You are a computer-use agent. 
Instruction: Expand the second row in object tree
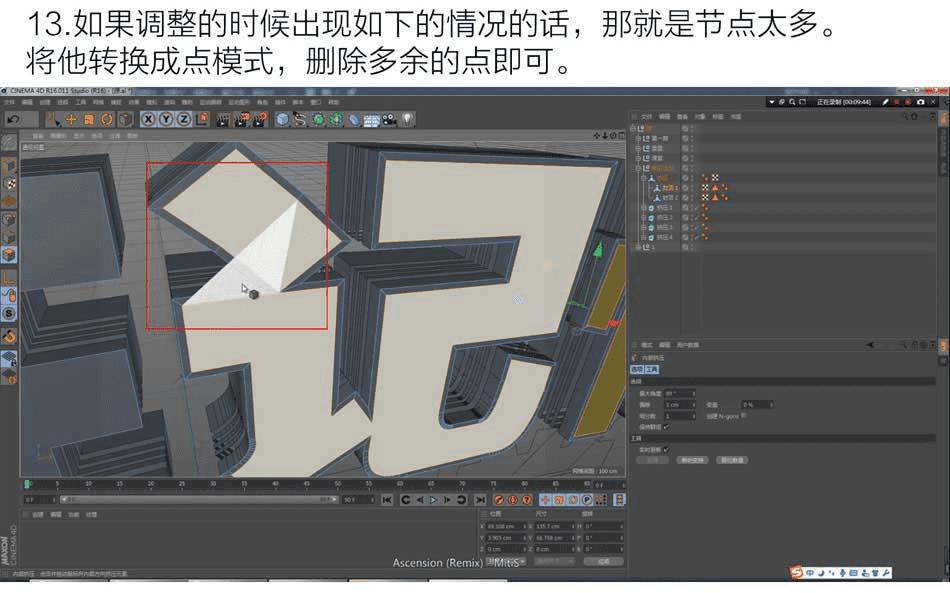pos(638,138)
